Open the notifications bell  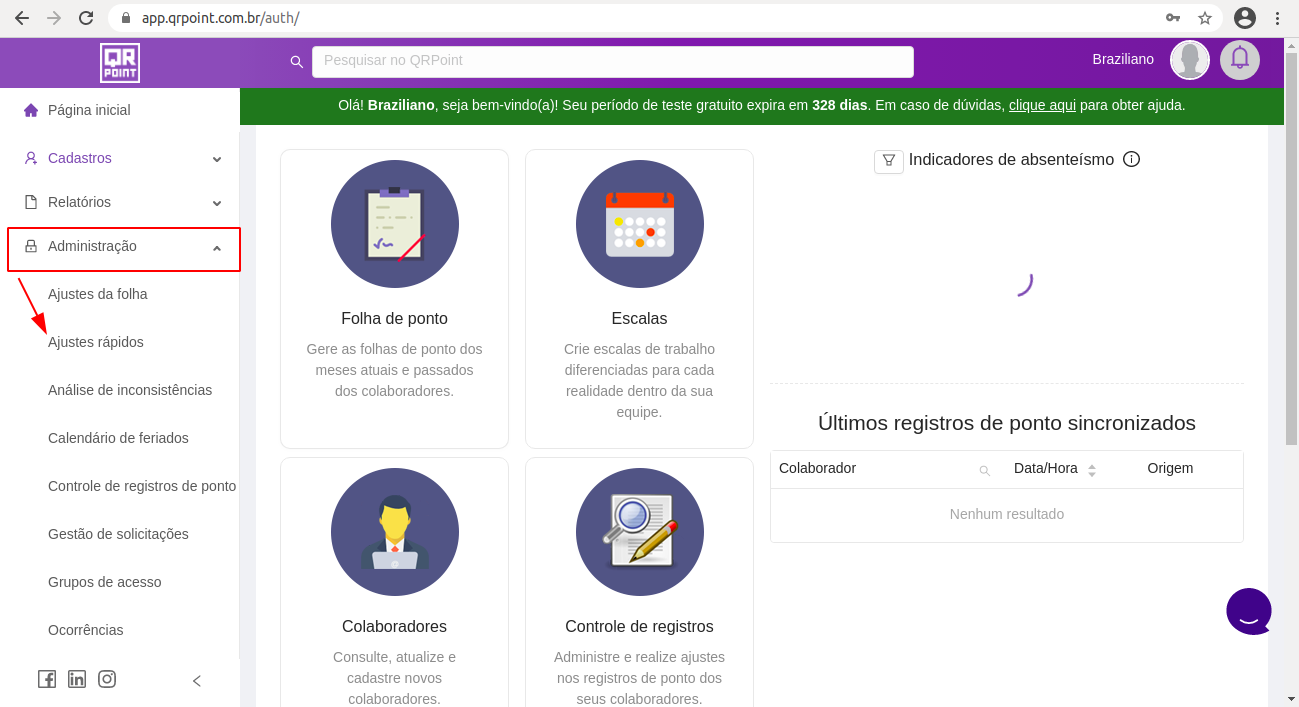1240,59
